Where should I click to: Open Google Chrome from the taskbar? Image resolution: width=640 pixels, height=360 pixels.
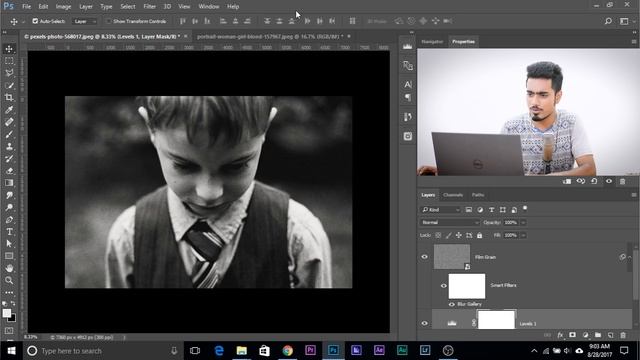pyautogui.click(x=287, y=350)
